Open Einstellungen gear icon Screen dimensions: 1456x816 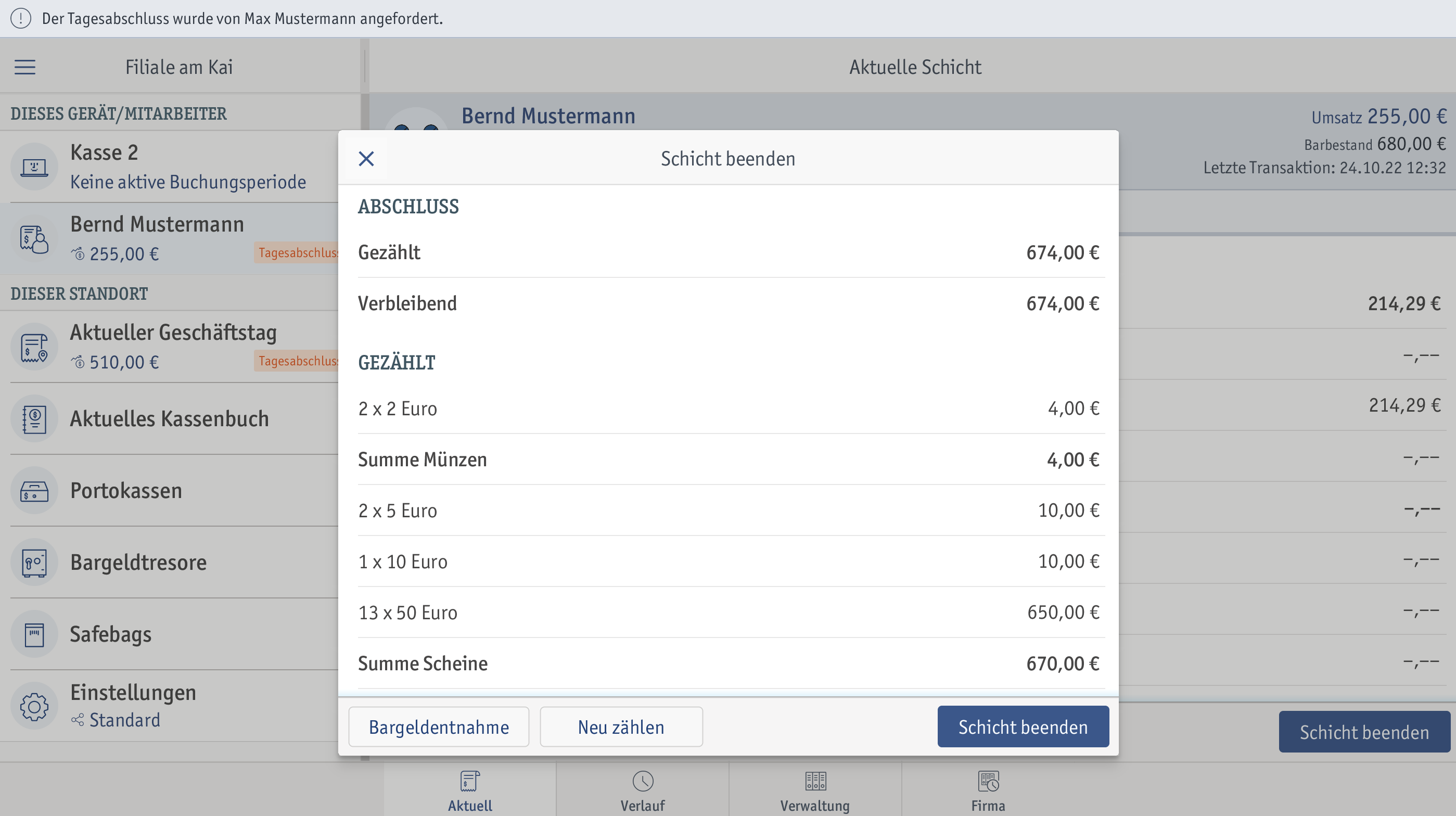(34, 706)
